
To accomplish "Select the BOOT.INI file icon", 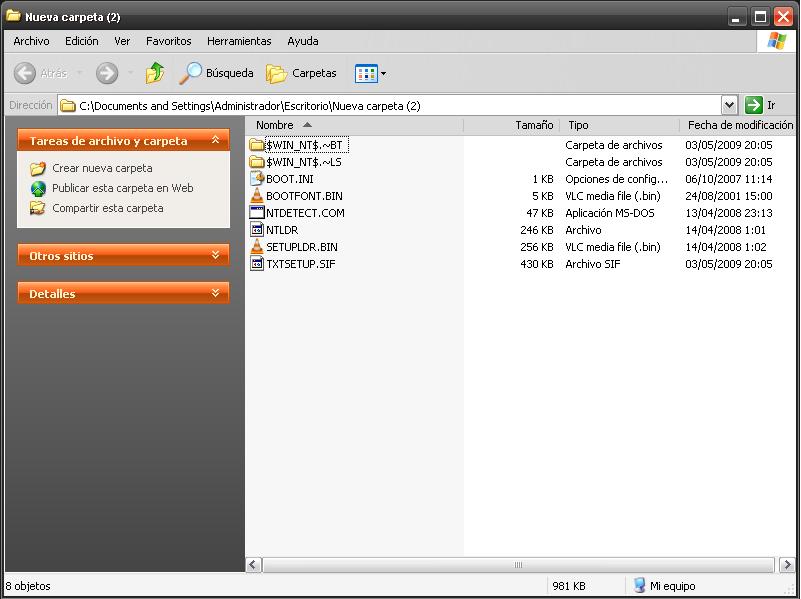I will 256,179.
